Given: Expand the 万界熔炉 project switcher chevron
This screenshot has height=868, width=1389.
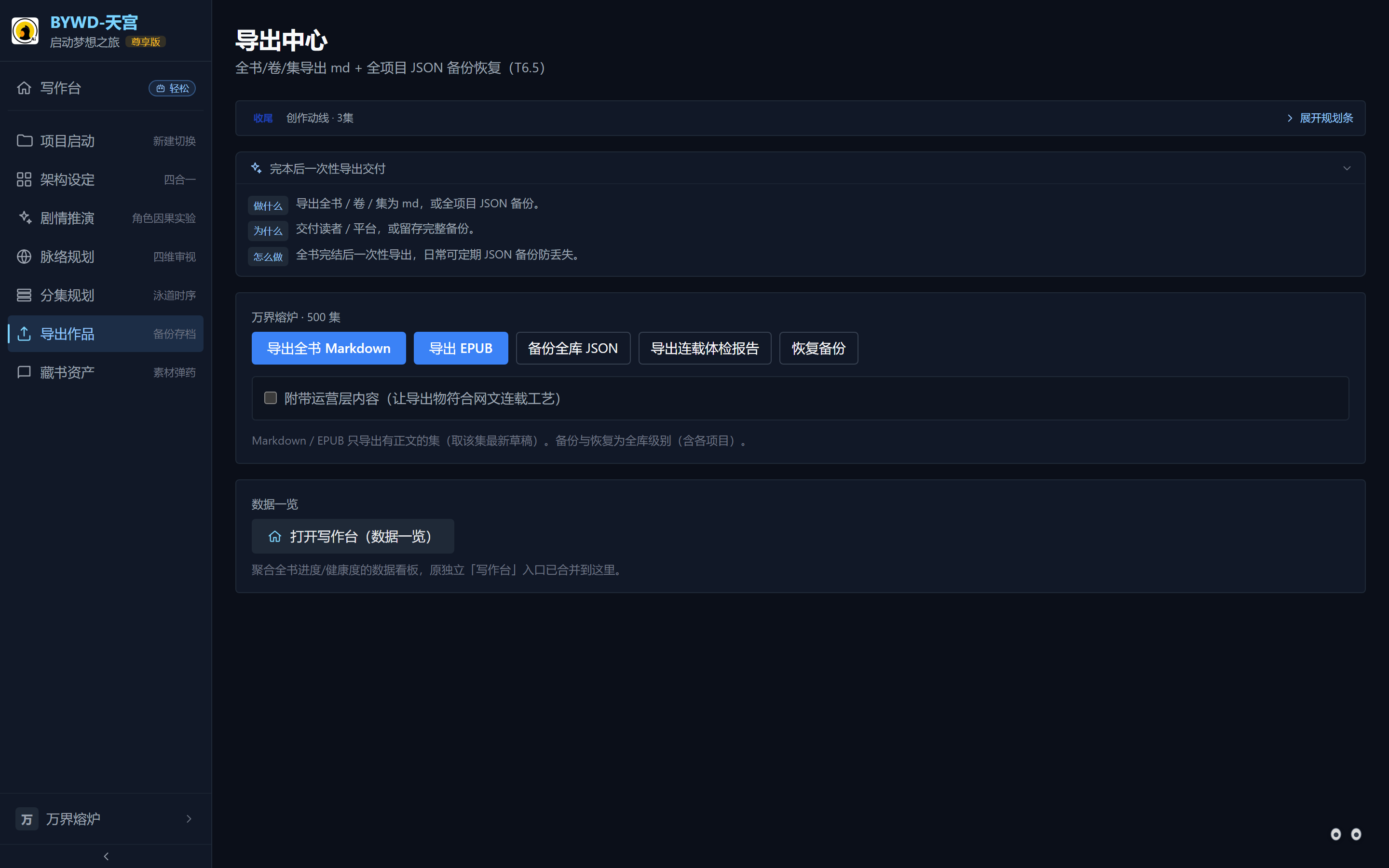Looking at the screenshot, I should pos(189,819).
